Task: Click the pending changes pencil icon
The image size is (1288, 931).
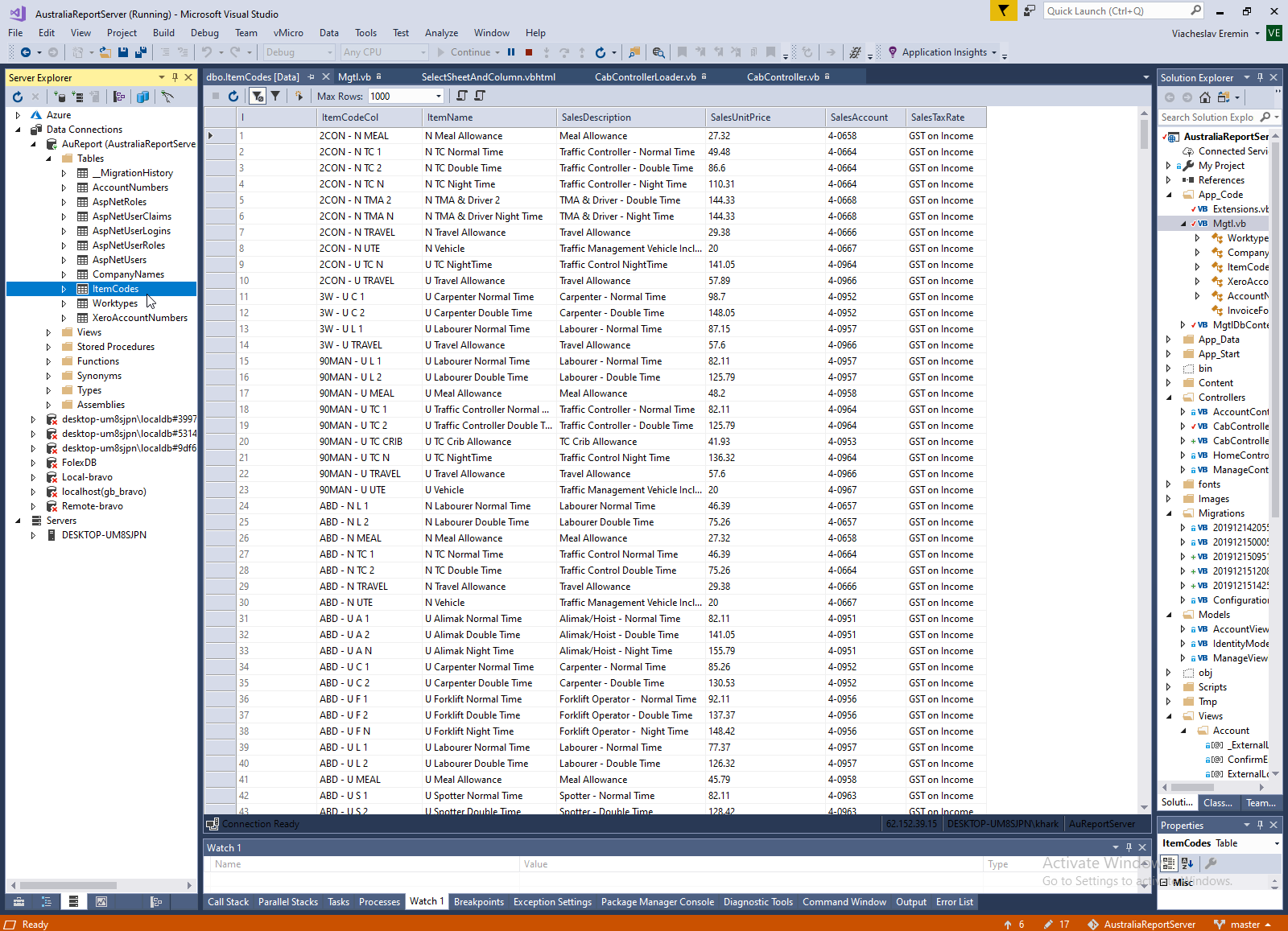Action: 1047,925
